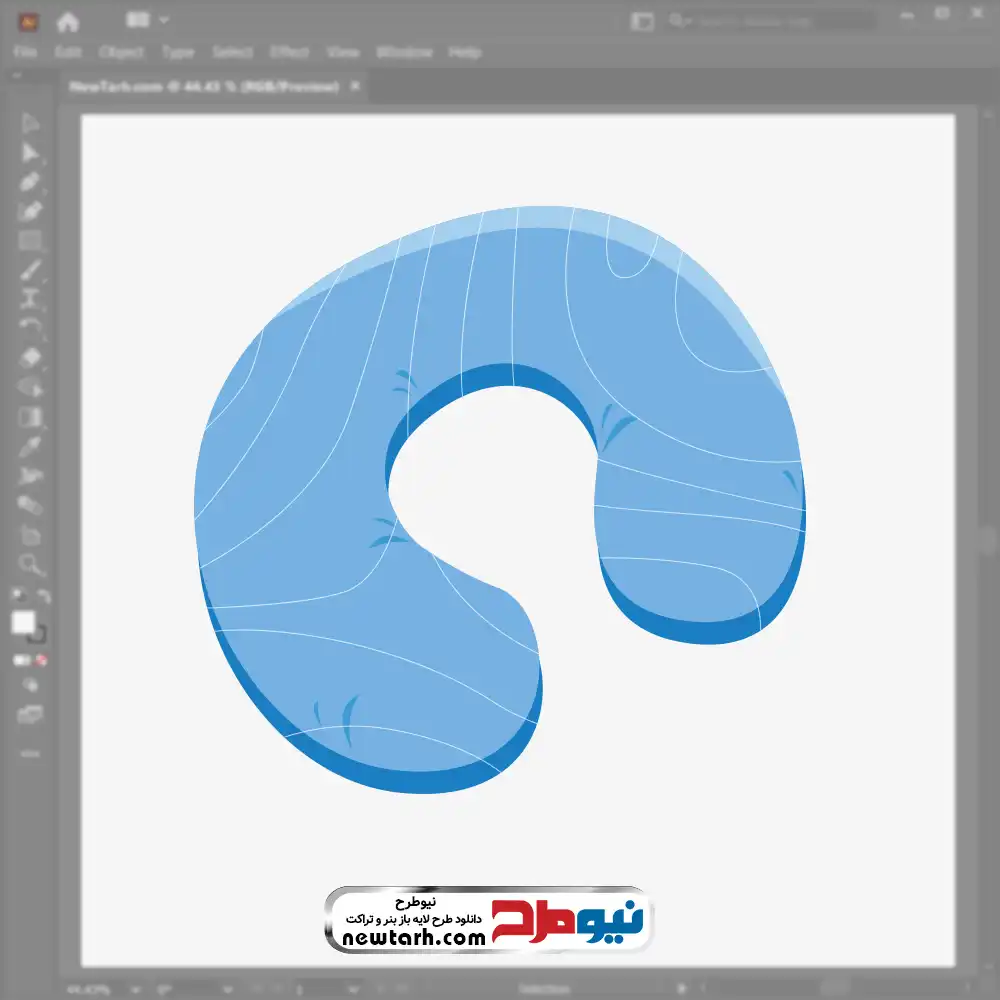1000x1000 pixels.
Task: Set fill to None
Action: pyautogui.click(x=42, y=660)
